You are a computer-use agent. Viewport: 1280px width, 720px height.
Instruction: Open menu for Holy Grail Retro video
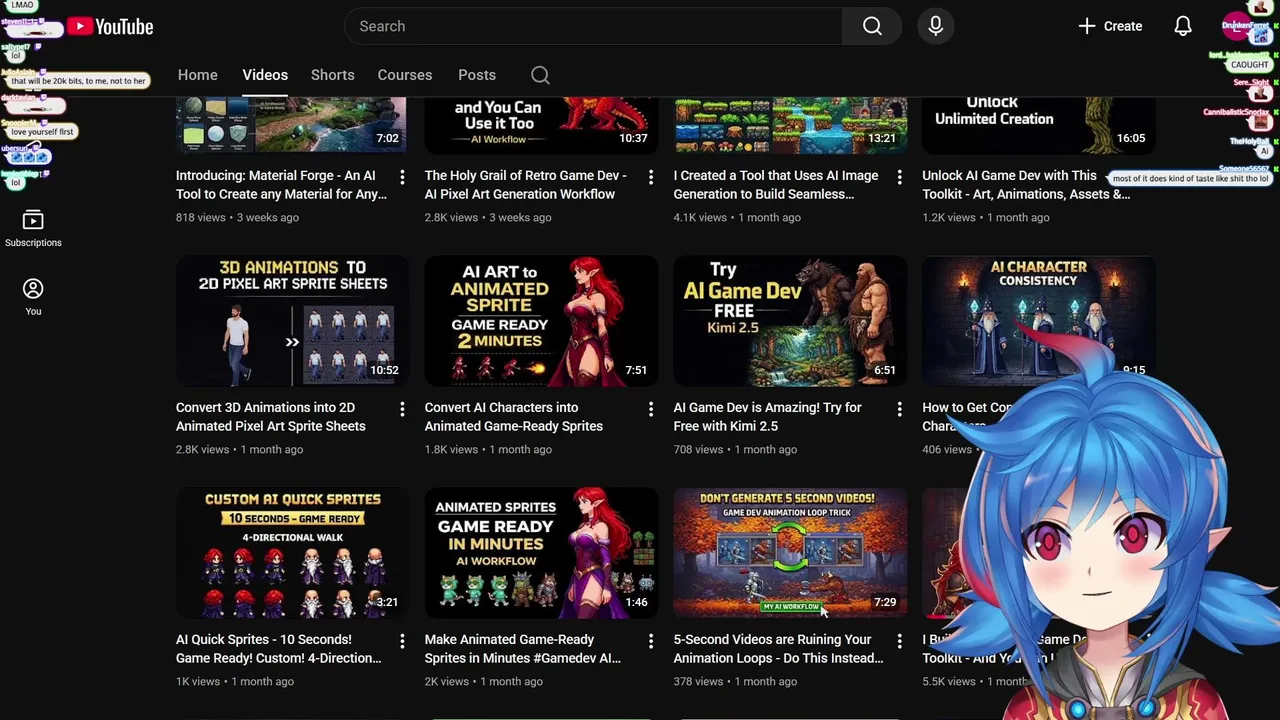point(651,177)
